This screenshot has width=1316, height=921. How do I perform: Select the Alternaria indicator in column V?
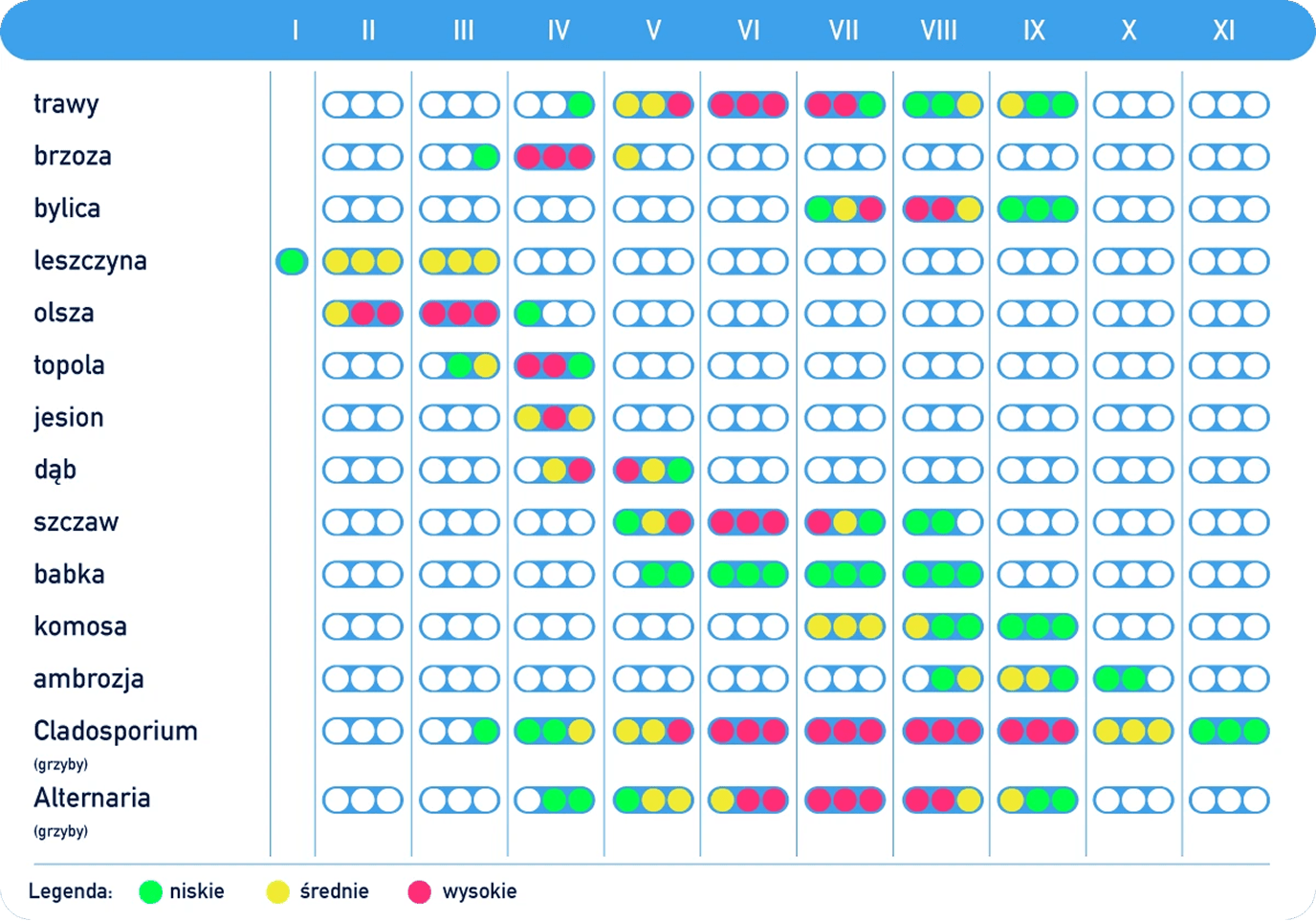[653, 800]
